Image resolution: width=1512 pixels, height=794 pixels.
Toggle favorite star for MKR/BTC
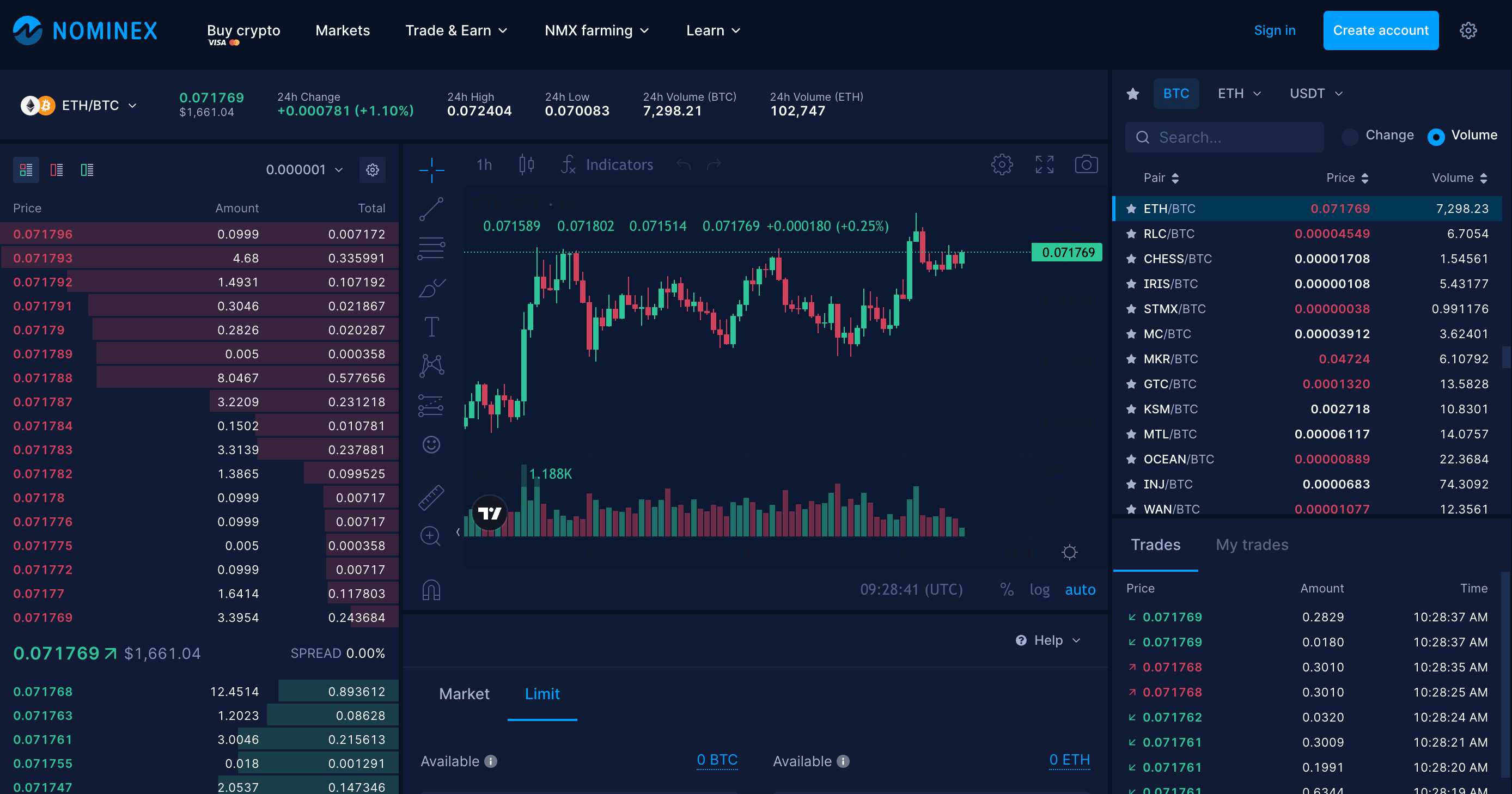(1131, 358)
